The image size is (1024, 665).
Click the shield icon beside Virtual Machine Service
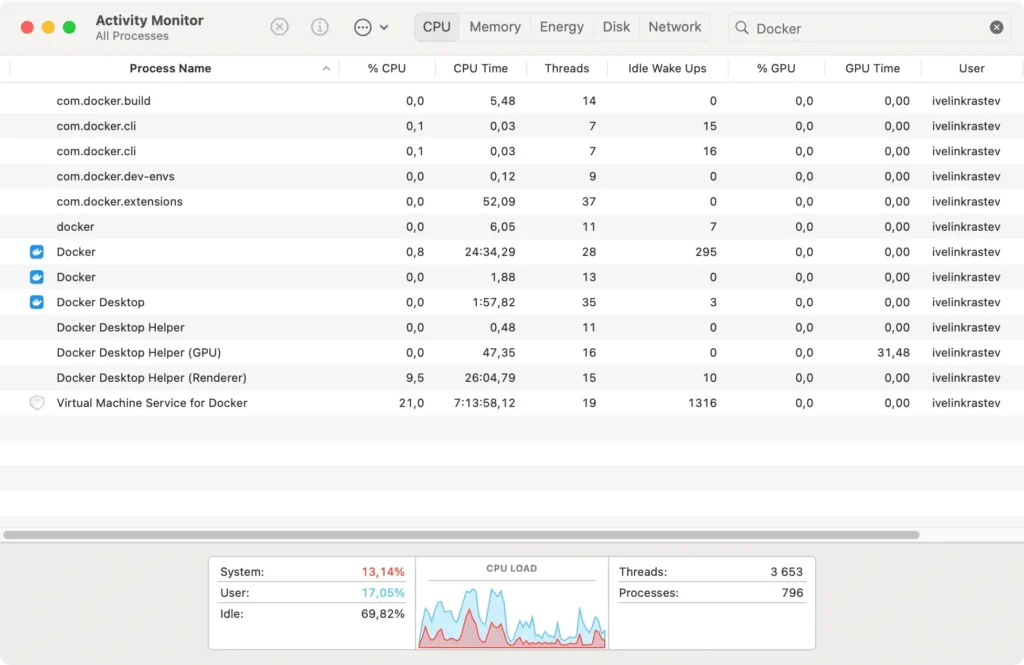click(x=37, y=403)
